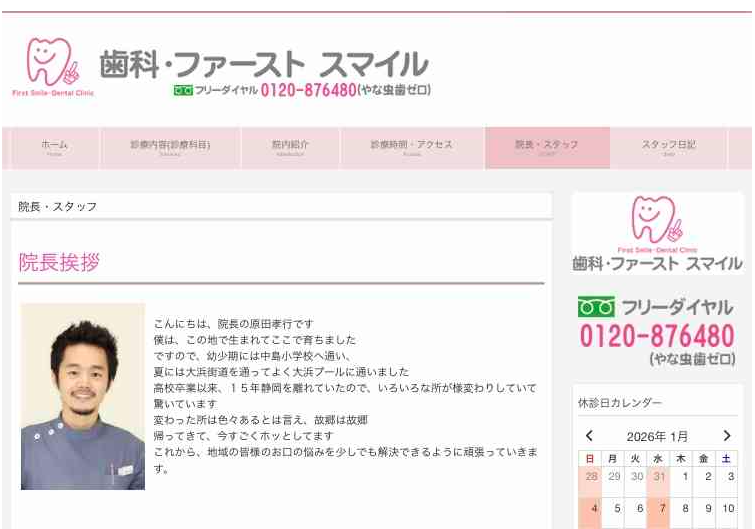755x529 pixels.
Task: Open the スタッフ日記 tab
Action: (668, 147)
